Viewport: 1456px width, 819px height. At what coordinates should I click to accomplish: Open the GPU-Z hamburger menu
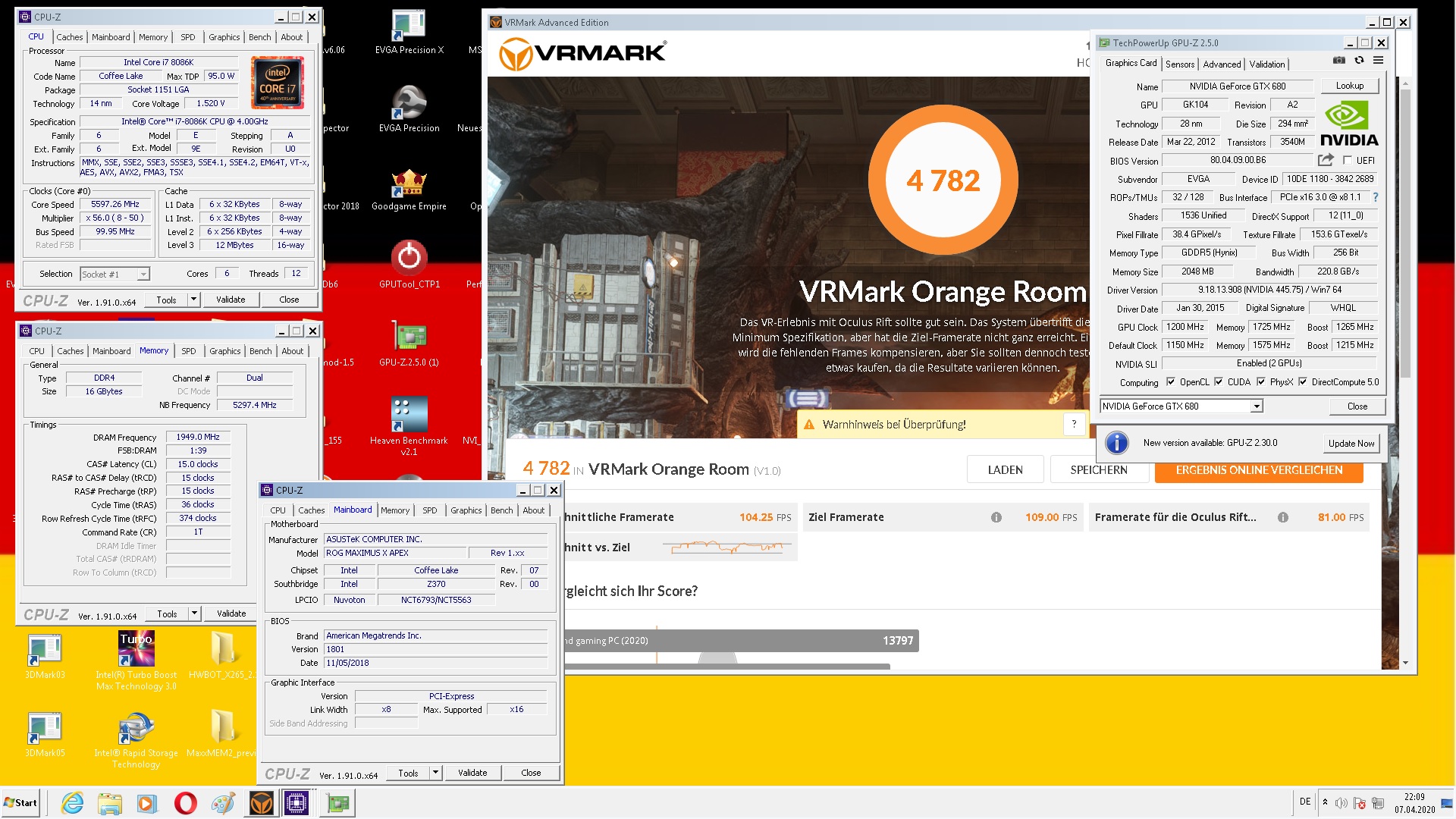pyautogui.click(x=1379, y=61)
